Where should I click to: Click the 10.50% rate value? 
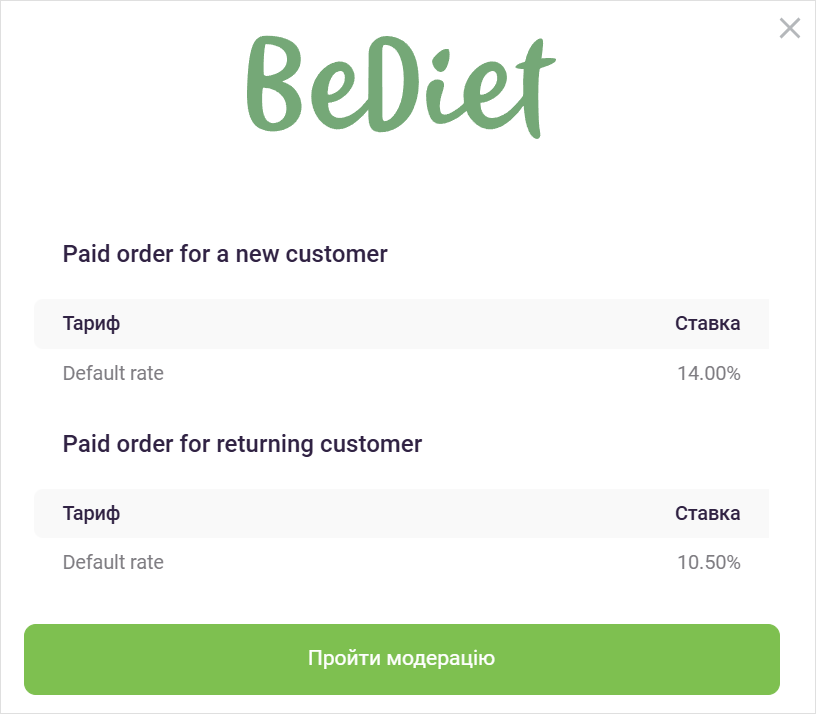(708, 562)
